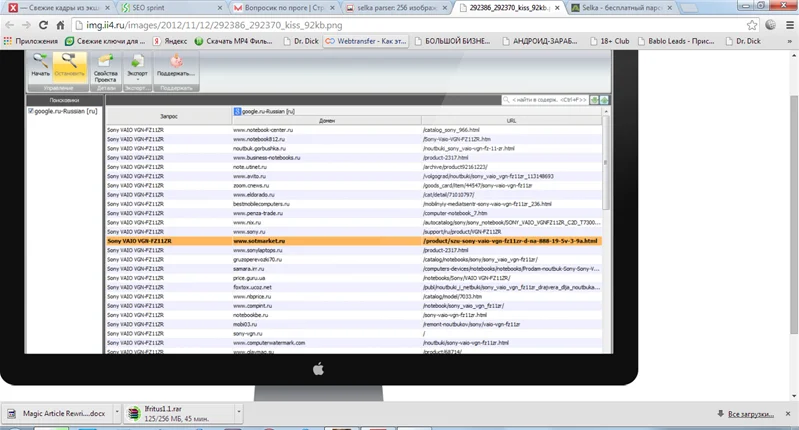Click the Начать start toolbar icon
799x430 pixels.
tap(40, 65)
